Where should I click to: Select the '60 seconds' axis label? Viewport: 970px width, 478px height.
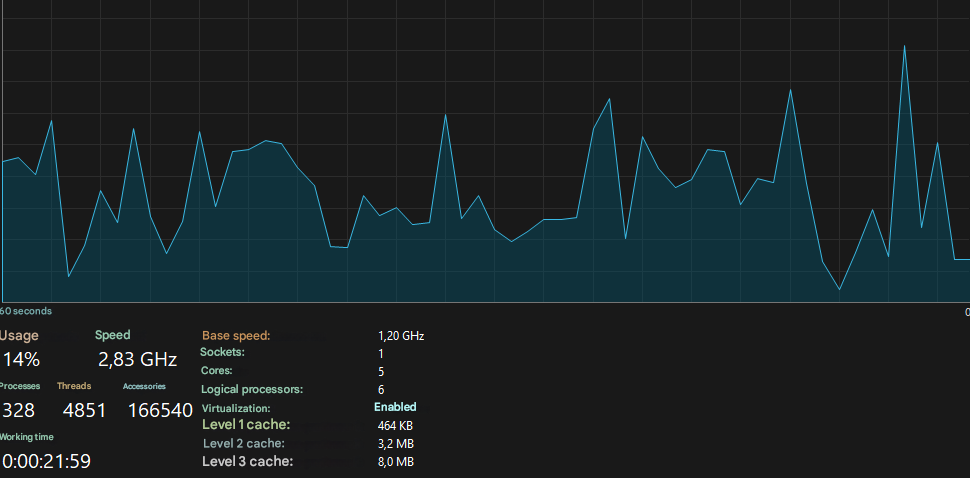(26, 311)
